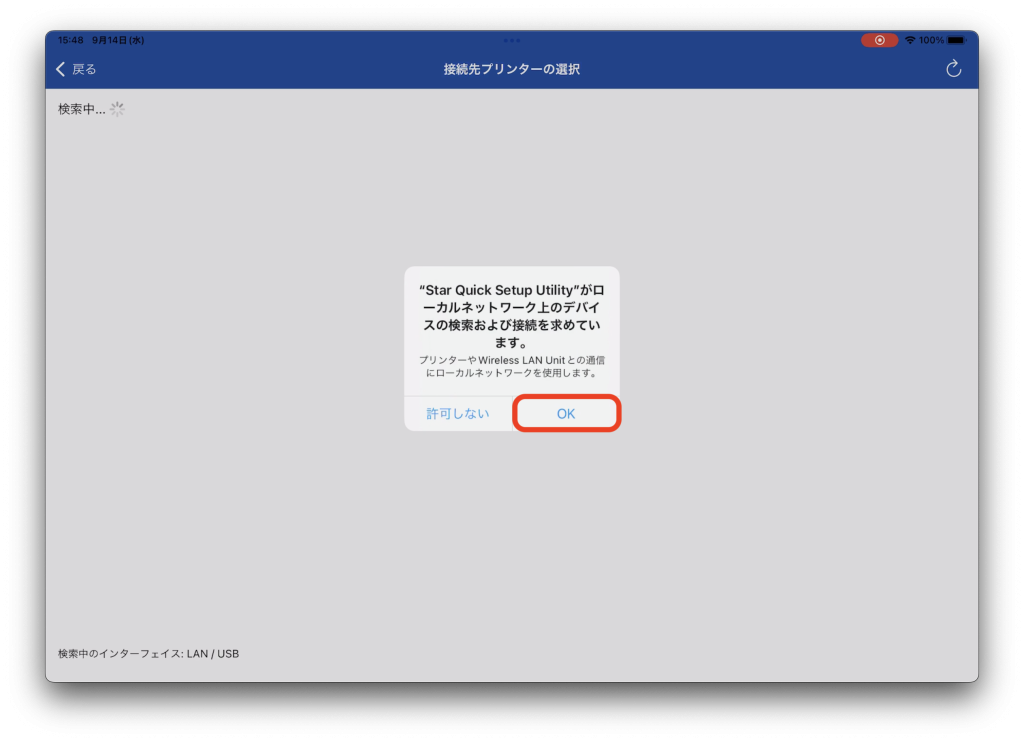Tap the 検索中 spinner indicator
This screenshot has width=1024, height=742.
[x=117, y=109]
